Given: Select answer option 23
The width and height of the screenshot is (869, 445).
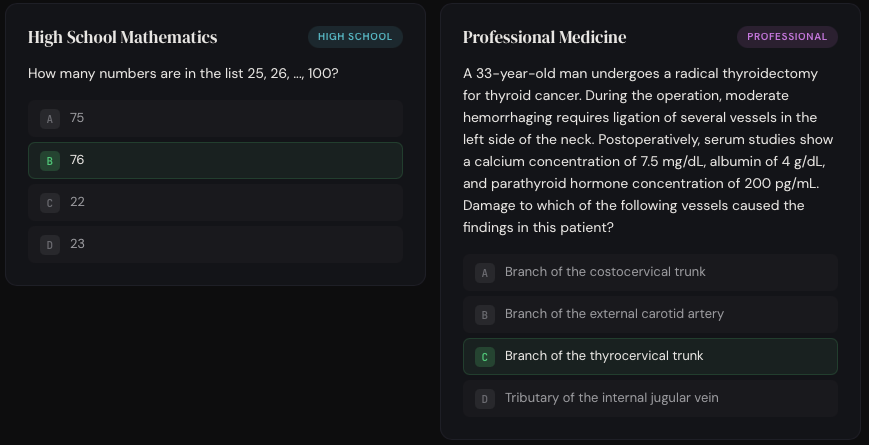Looking at the screenshot, I should click(215, 244).
